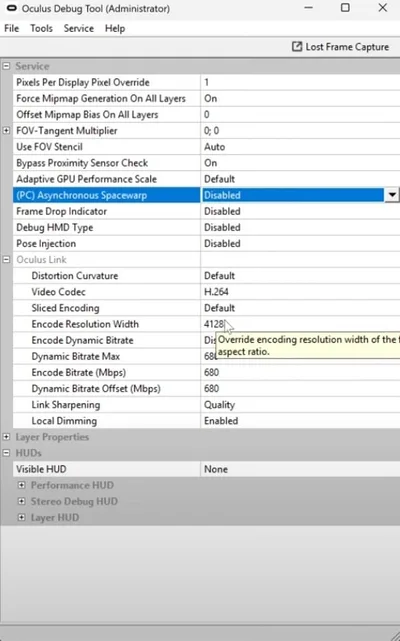This screenshot has width=400, height=641.
Task: Expand the Layer Properties section
Action: (x=6, y=437)
